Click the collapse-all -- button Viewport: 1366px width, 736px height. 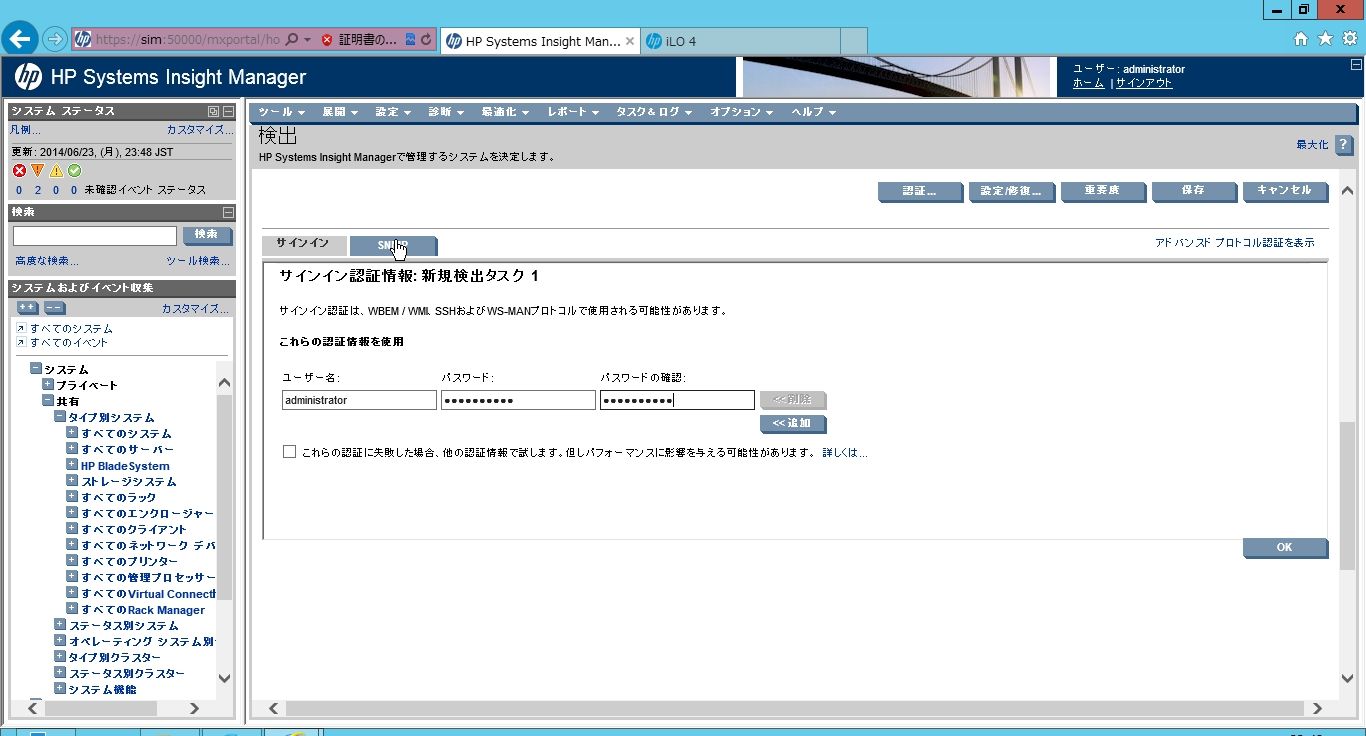click(54, 308)
